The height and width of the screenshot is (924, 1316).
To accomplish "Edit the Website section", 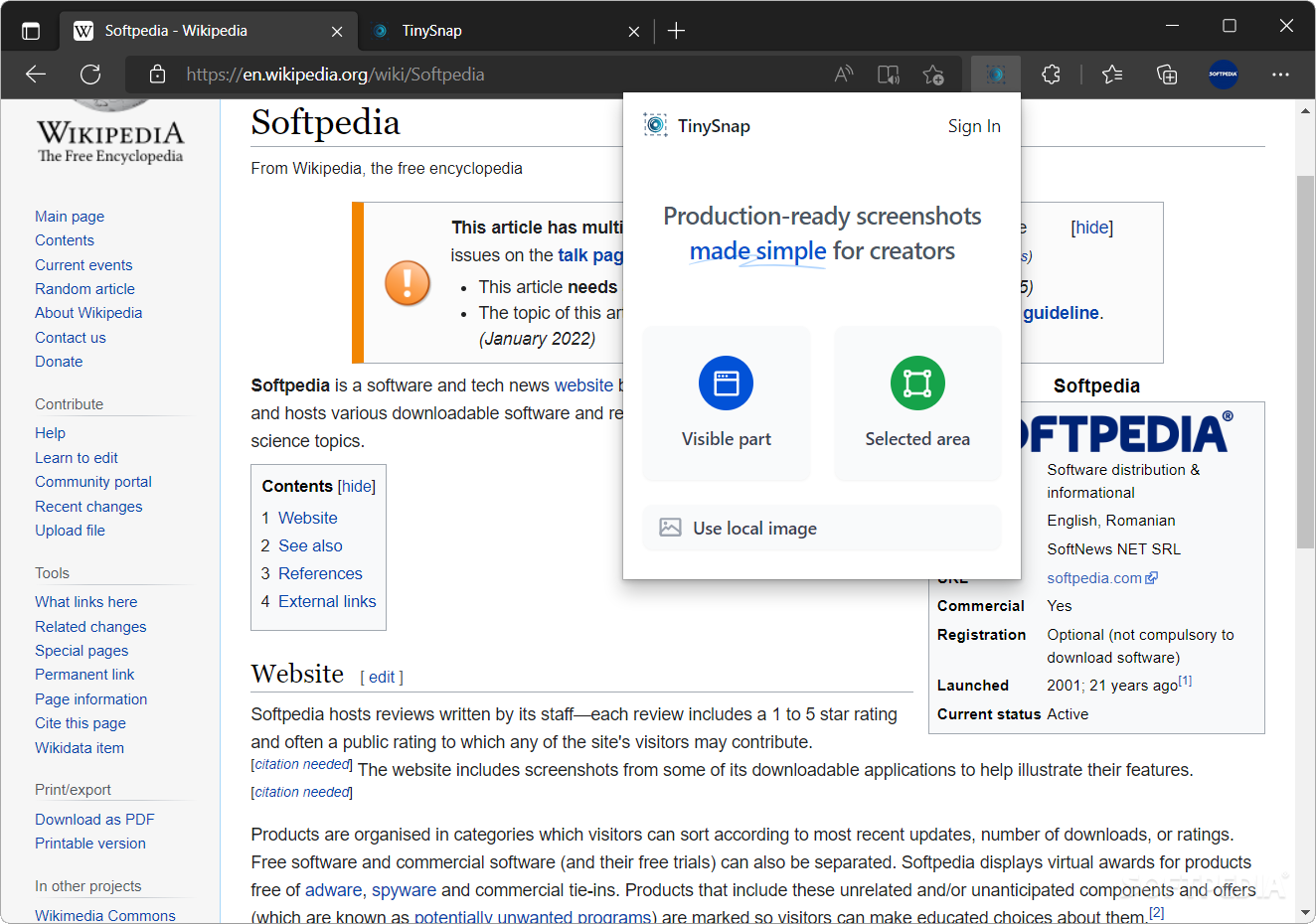I will pos(382,678).
